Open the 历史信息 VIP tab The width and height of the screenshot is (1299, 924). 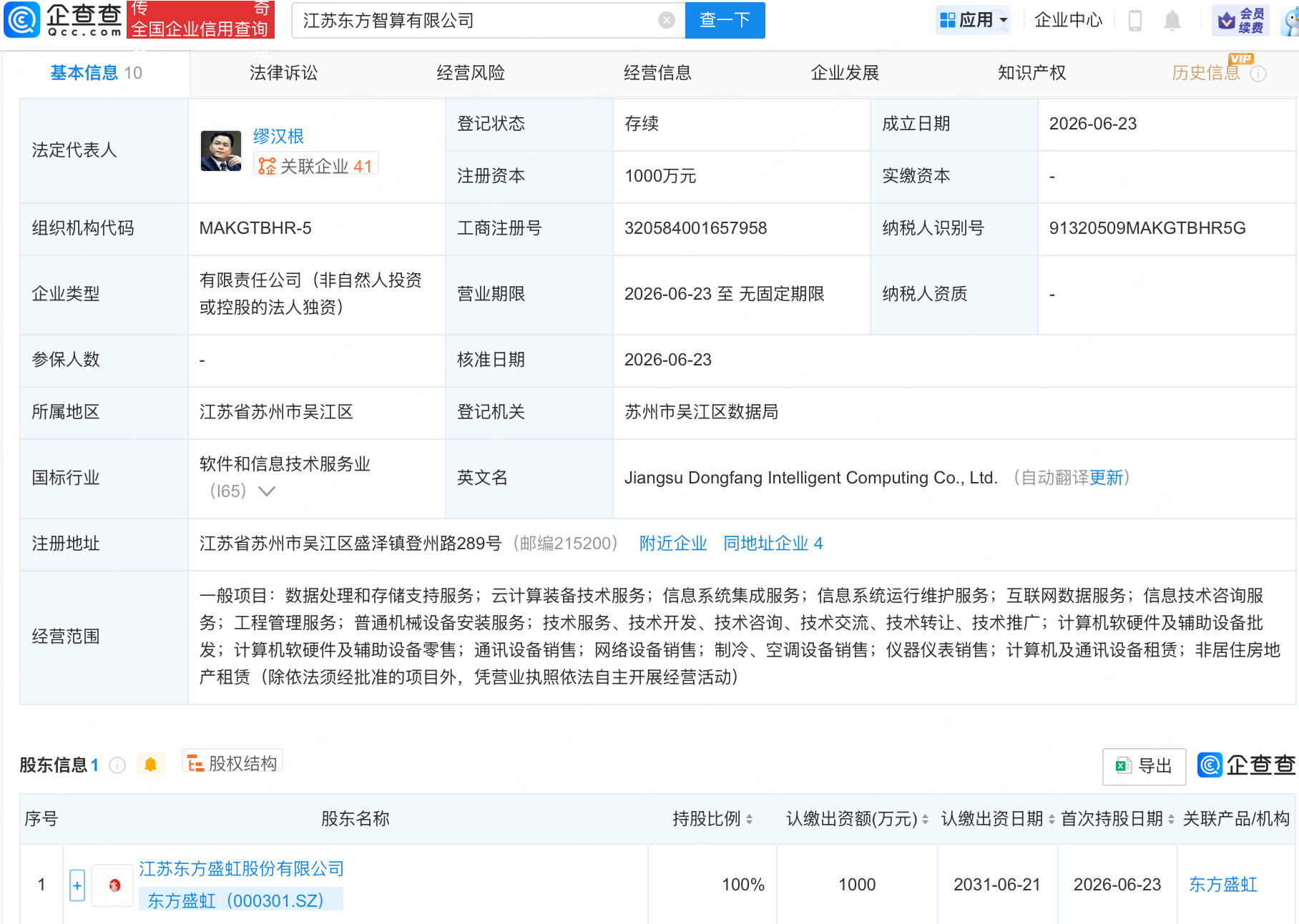click(1206, 73)
